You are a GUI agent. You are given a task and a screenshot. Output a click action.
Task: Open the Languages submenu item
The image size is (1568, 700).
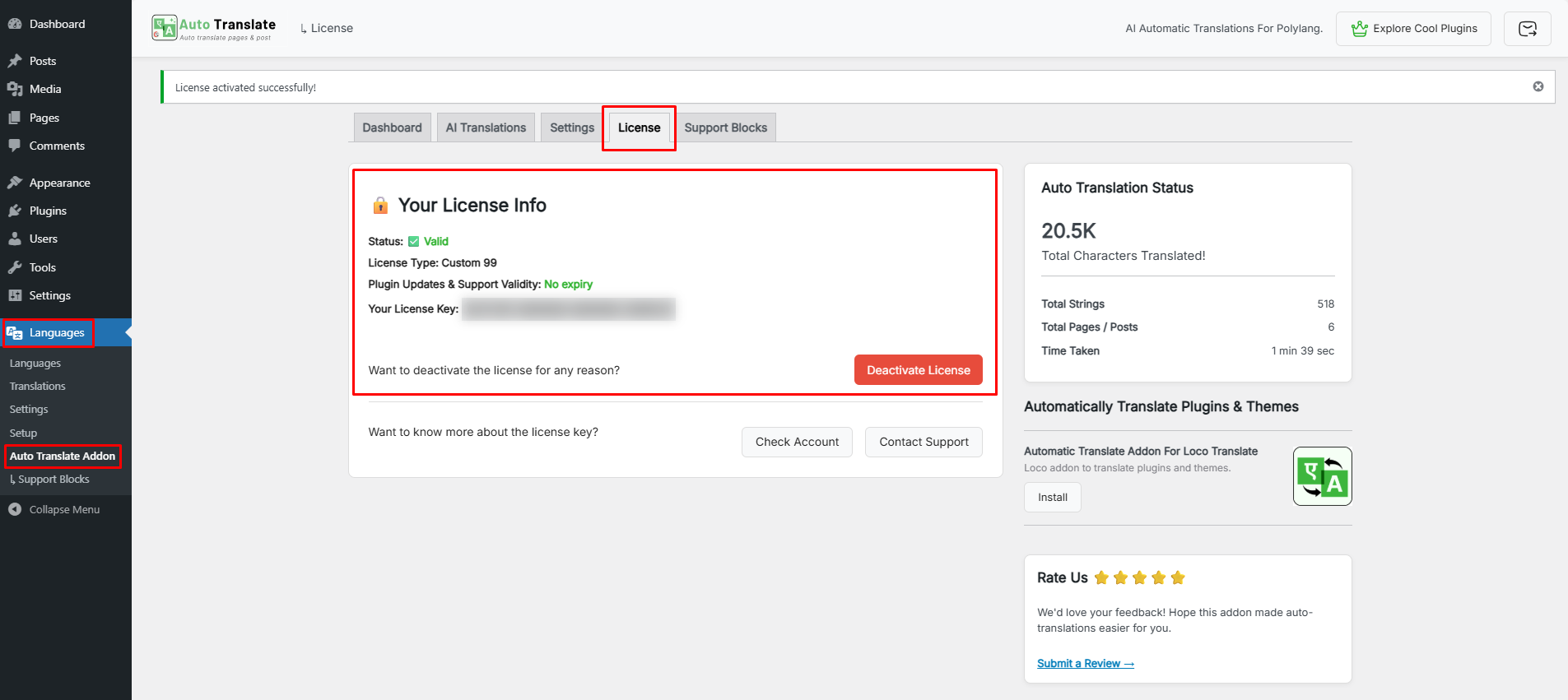(x=35, y=363)
